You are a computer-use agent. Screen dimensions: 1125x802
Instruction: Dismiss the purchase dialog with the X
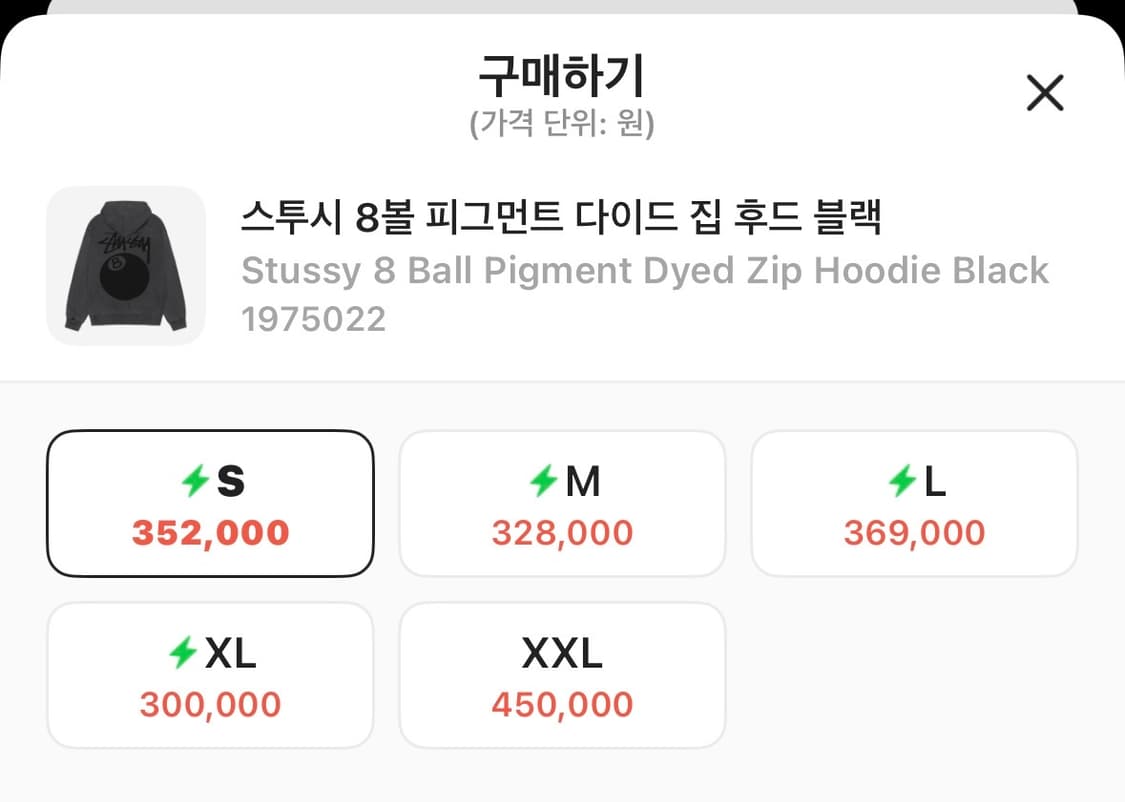(1045, 92)
